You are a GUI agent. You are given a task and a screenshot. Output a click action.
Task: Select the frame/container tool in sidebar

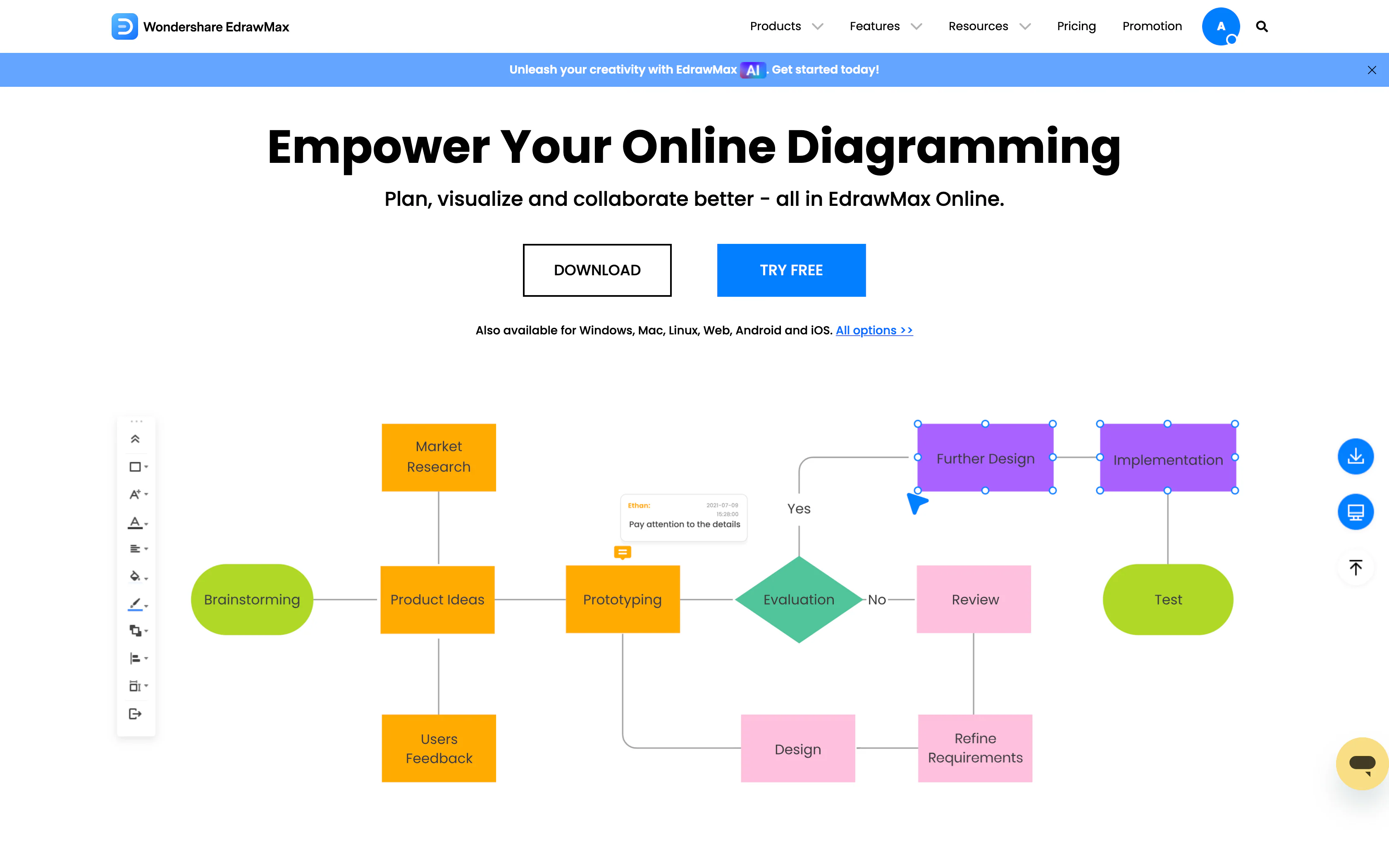(x=136, y=686)
